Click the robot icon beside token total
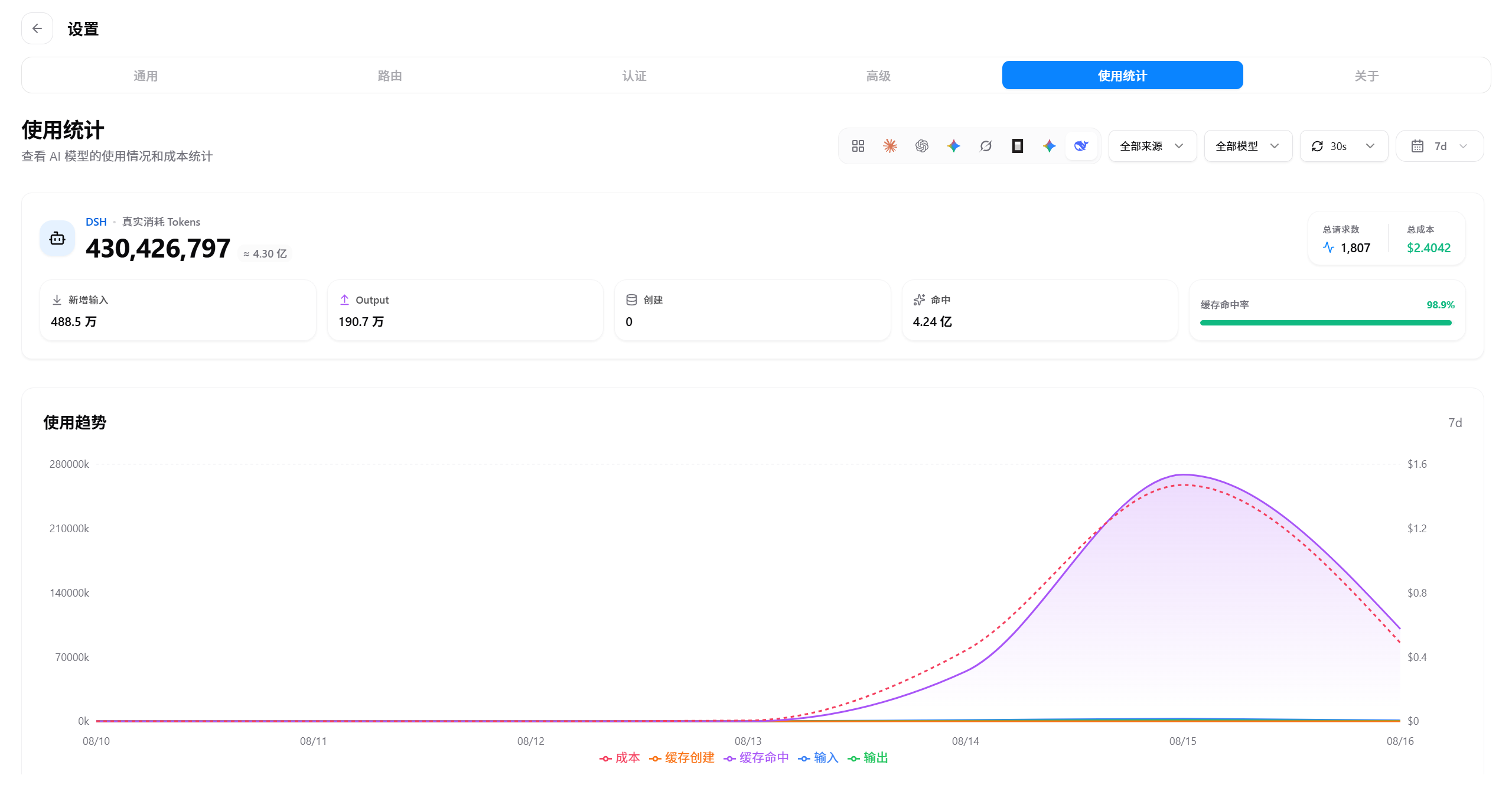Screen dimensions: 1512x788 coord(57,239)
